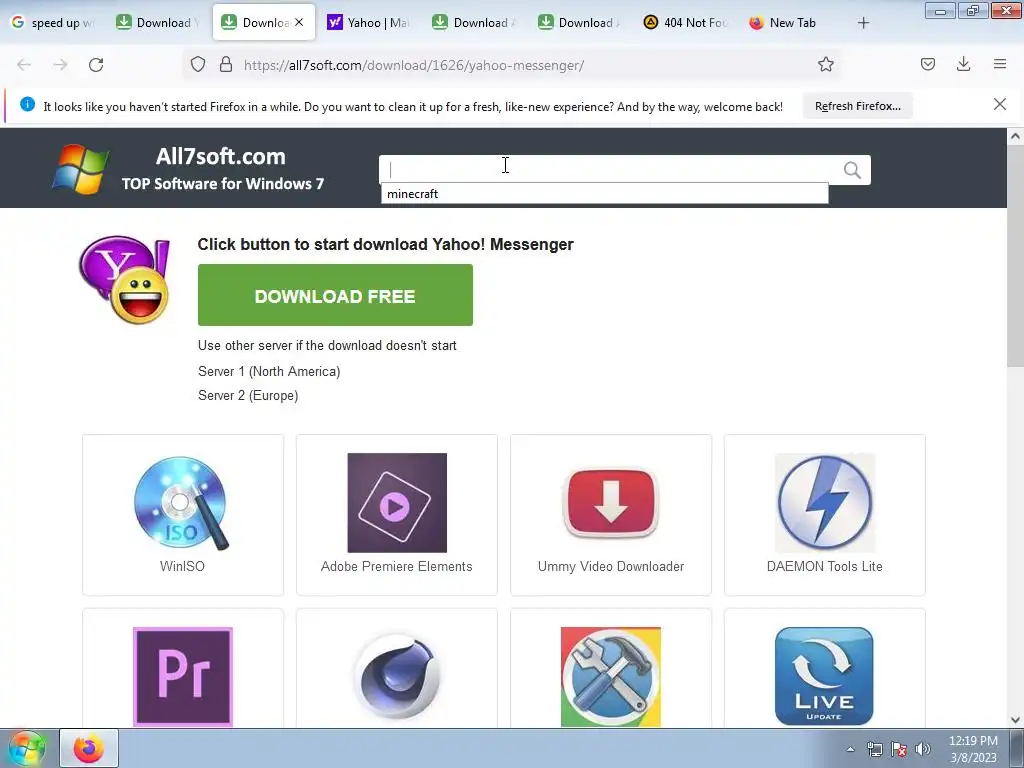Reload the current page

(x=96, y=65)
